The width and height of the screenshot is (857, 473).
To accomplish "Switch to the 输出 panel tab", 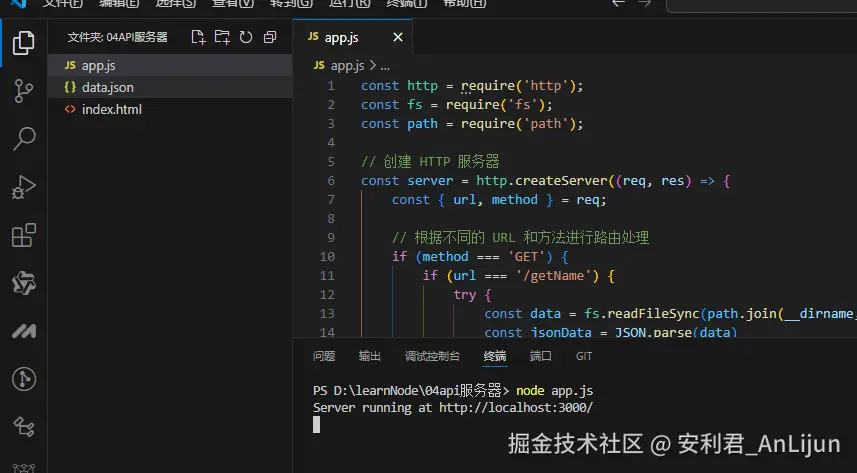I will click(369, 356).
